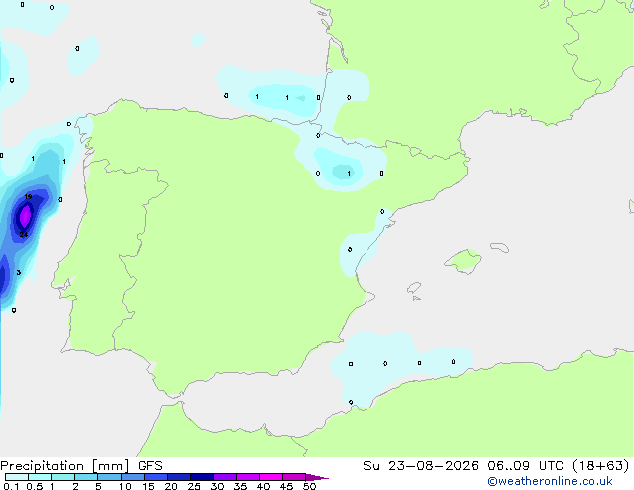The image size is (634, 490).
Task: Select the 2–5 mm legend color swatch
Action: coord(86,477)
